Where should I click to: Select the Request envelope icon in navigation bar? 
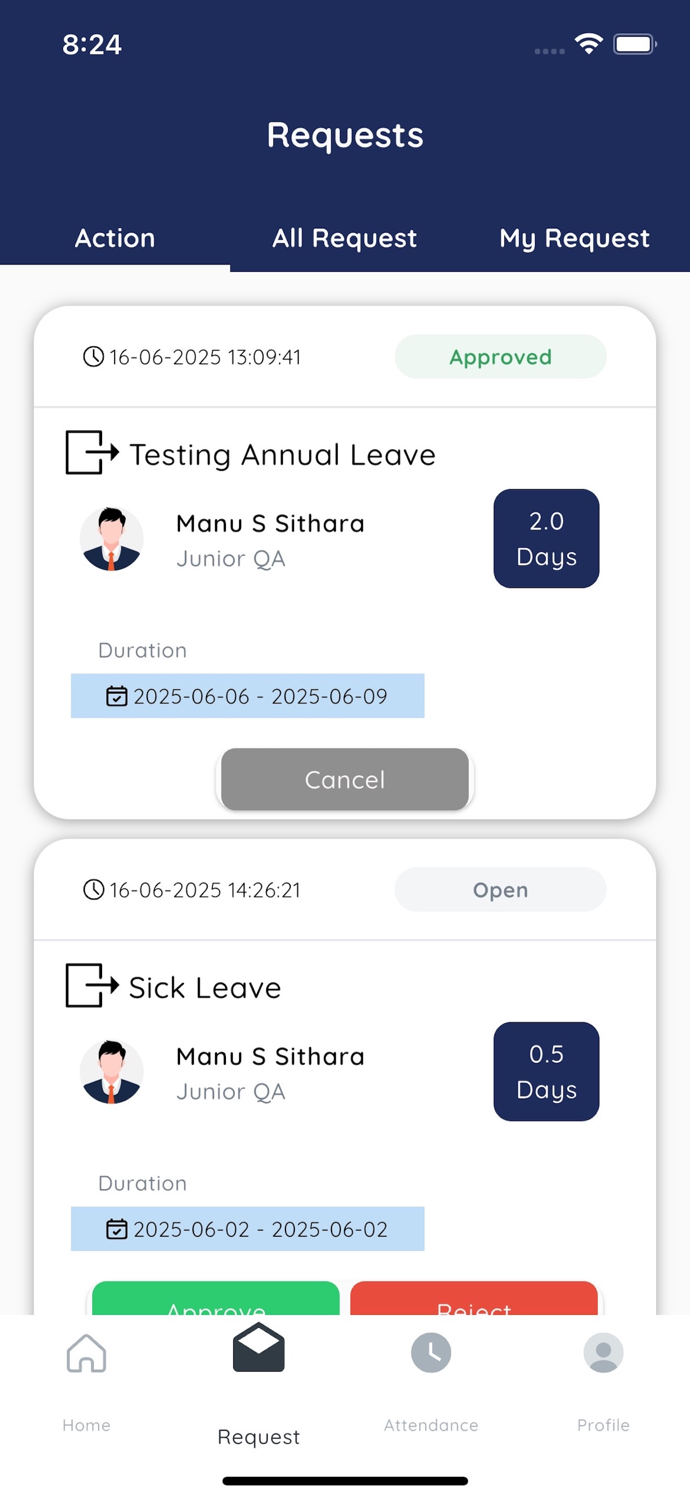coord(258,1347)
